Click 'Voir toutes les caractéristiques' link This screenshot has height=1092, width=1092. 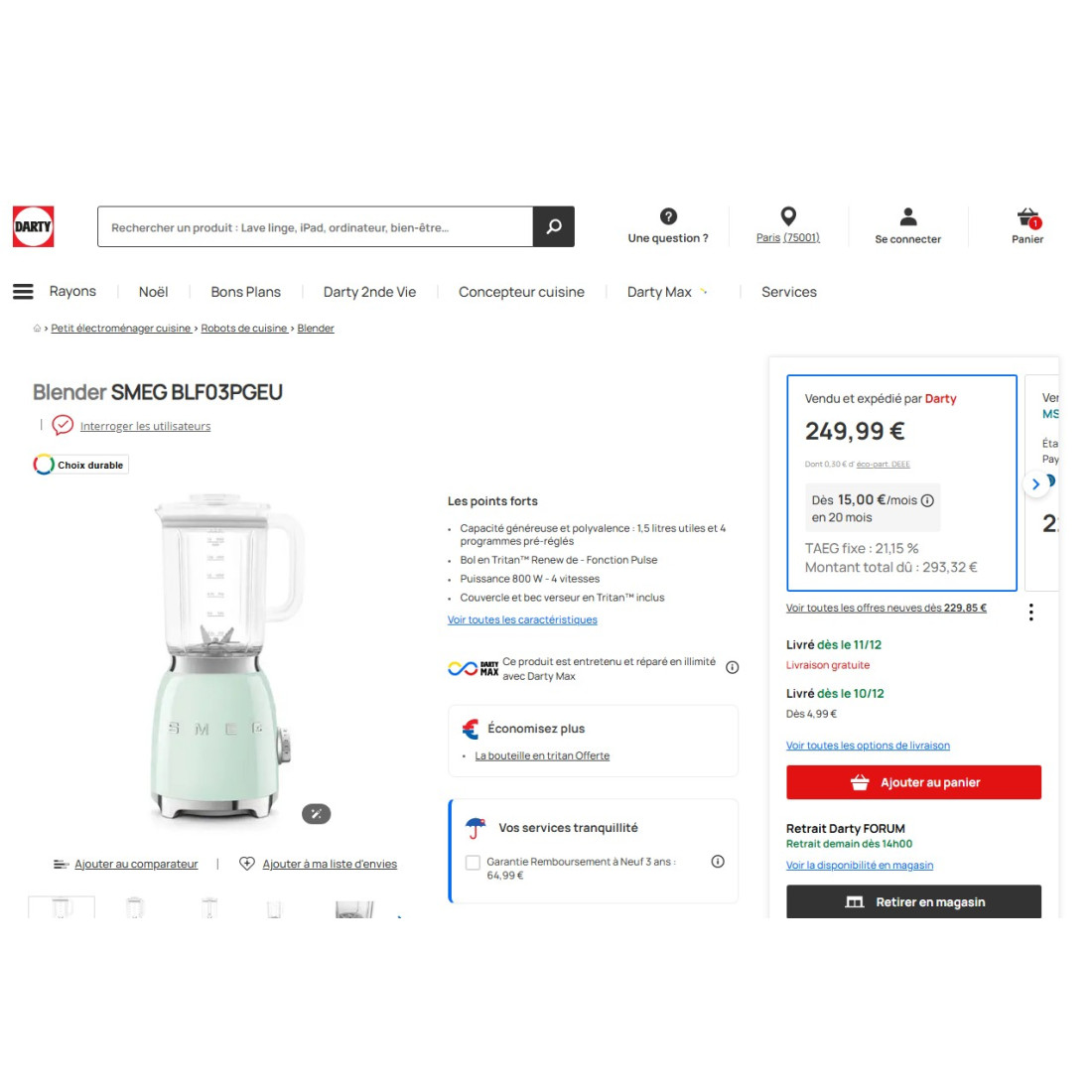pos(522,619)
